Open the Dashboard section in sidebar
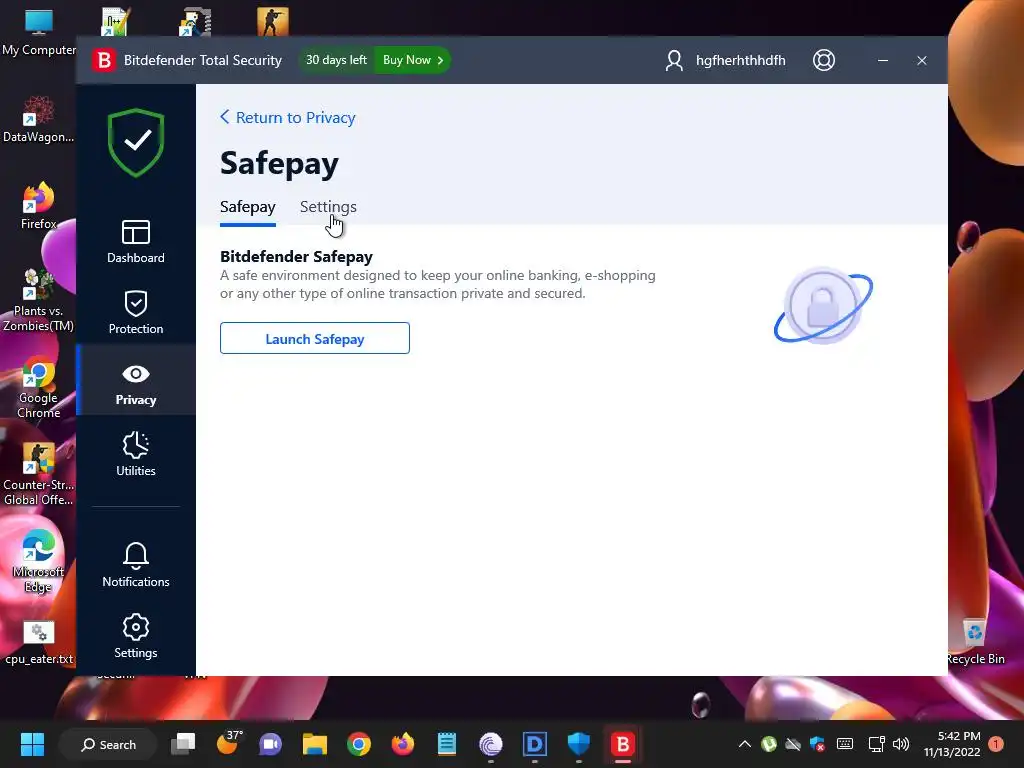 (x=136, y=241)
